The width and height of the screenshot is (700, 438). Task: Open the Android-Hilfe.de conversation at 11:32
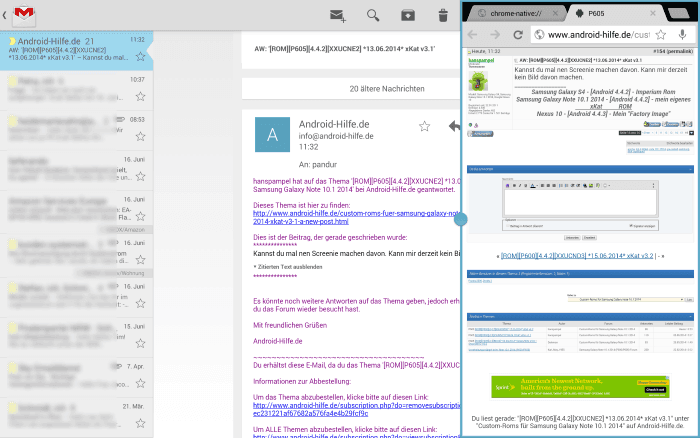(x=76, y=50)
